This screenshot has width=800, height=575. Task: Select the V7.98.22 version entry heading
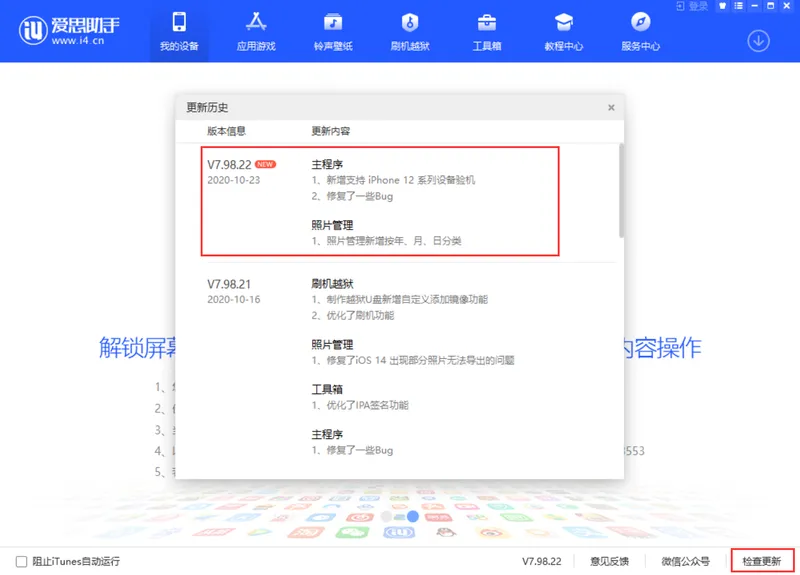(x=229, y=165)
